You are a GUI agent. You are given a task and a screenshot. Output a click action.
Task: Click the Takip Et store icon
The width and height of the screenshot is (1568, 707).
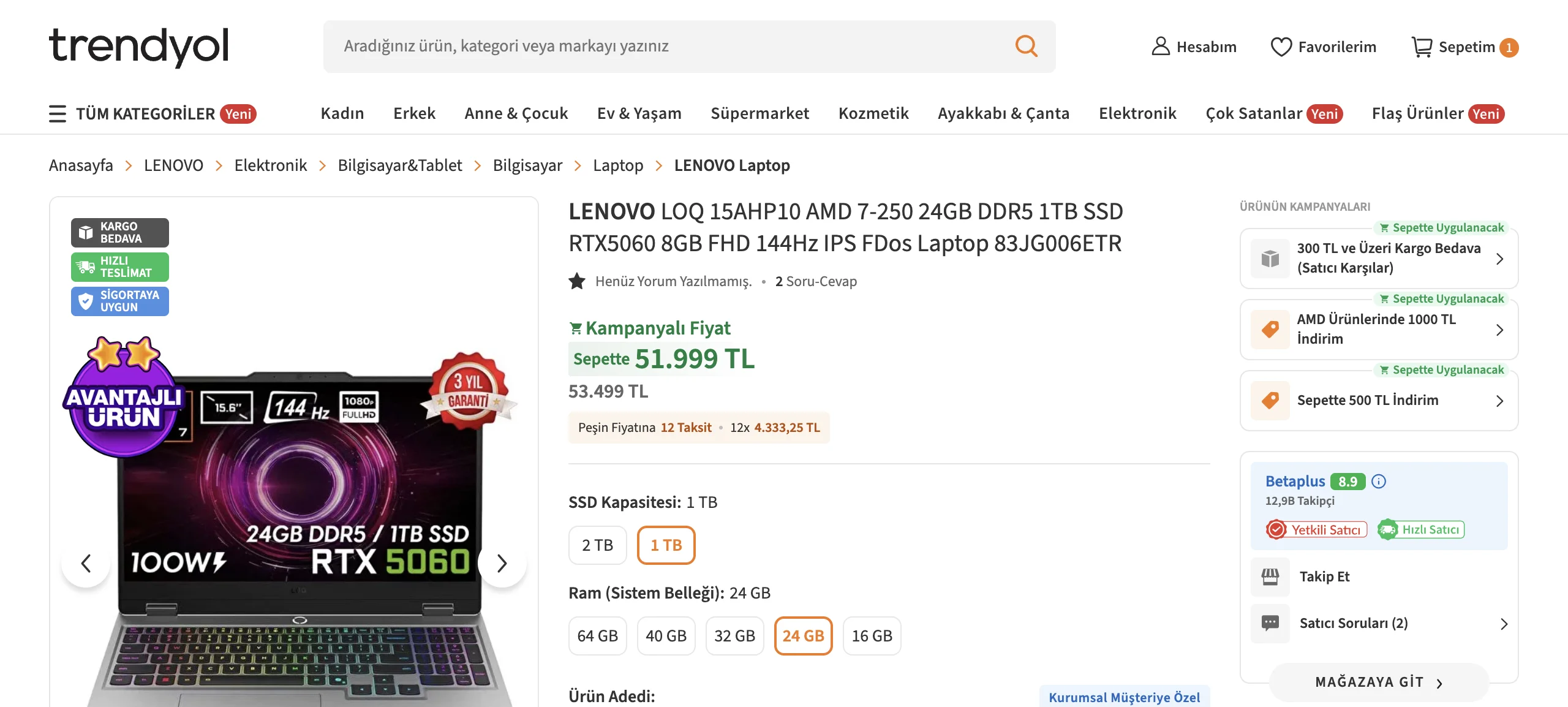pyautogui.click(x=1270, y=577)
